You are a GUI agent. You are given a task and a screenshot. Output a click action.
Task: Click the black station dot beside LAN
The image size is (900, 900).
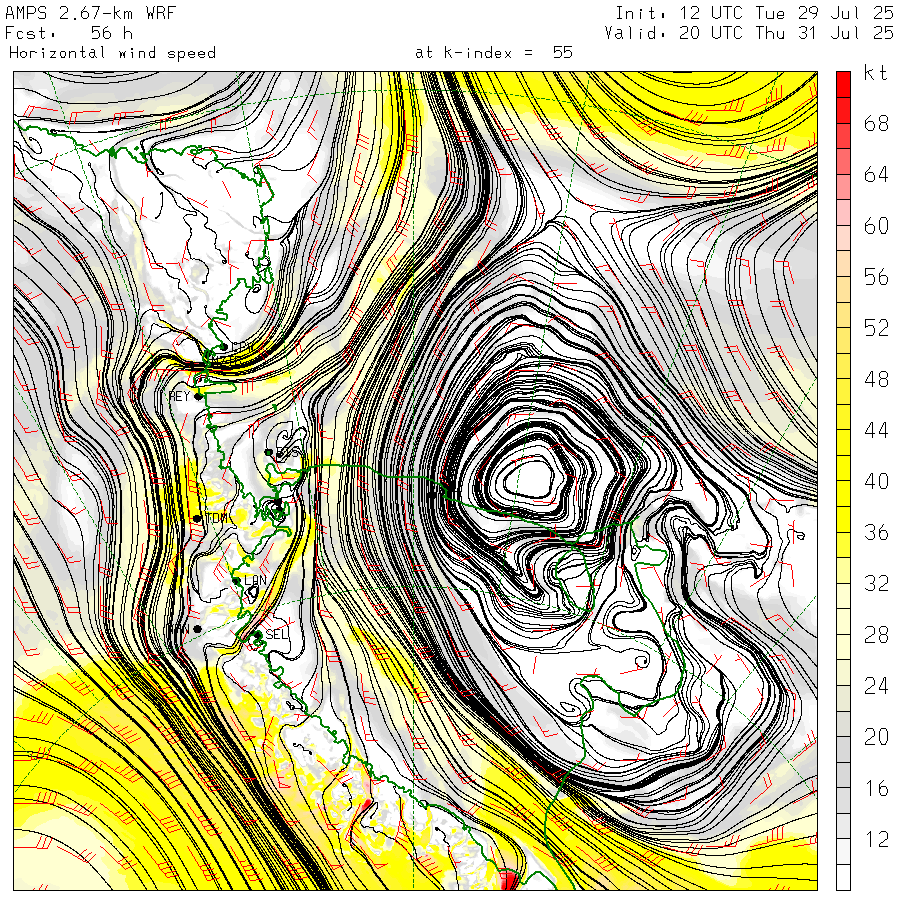pos(236,581)
